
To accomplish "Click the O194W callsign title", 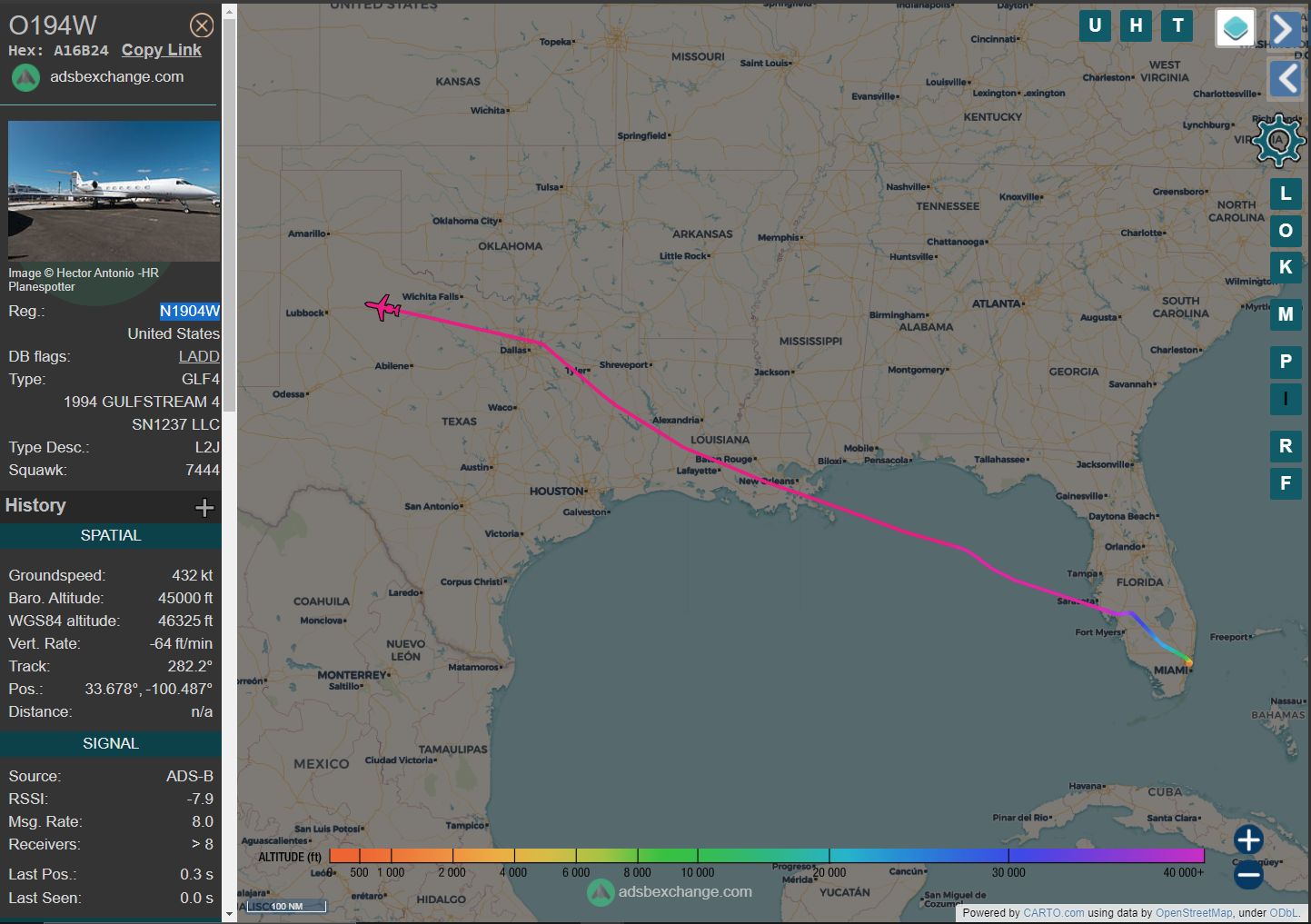I will [x=53, y=25].
